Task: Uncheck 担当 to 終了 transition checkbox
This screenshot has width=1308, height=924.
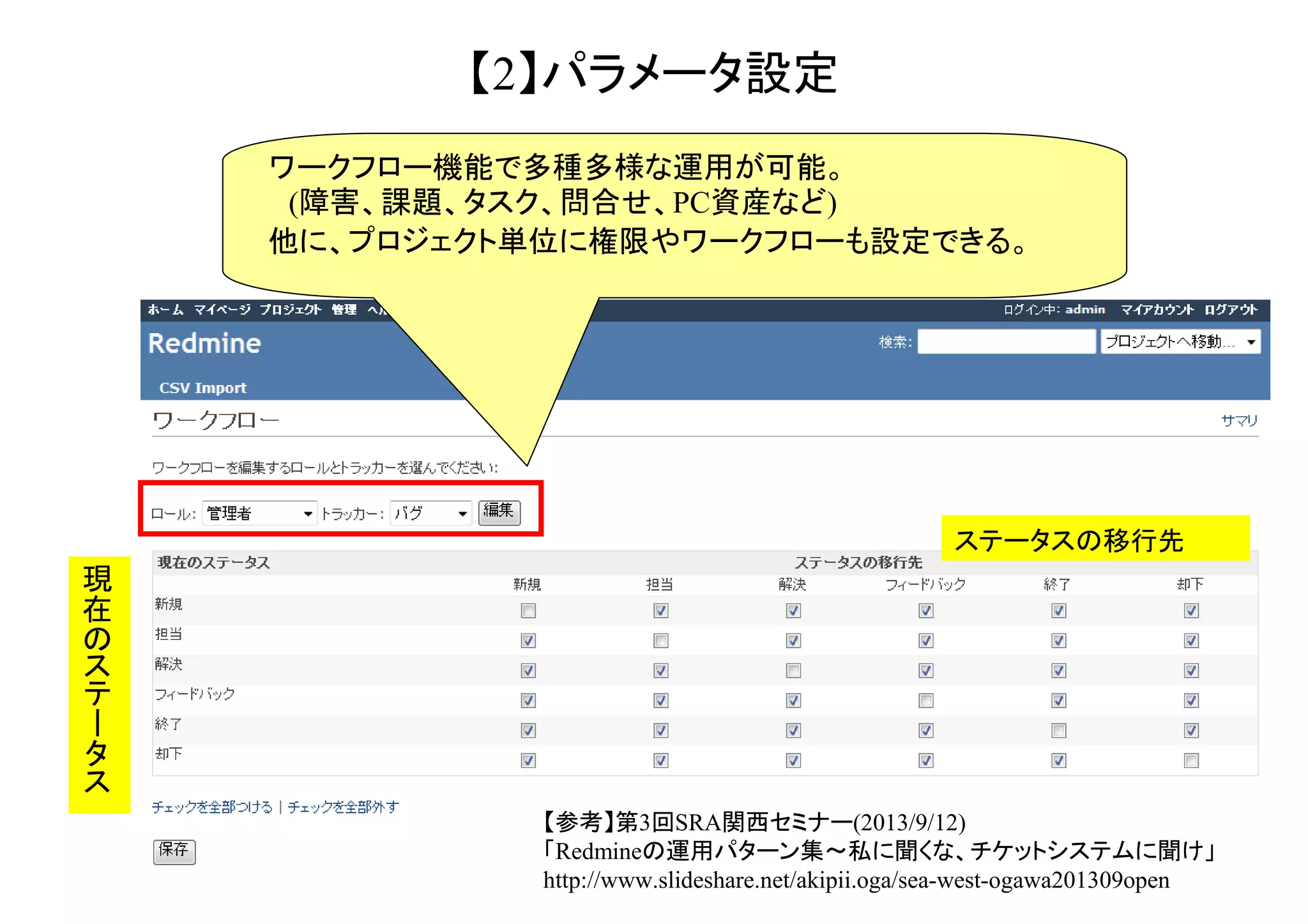Action: (1059, 640)
